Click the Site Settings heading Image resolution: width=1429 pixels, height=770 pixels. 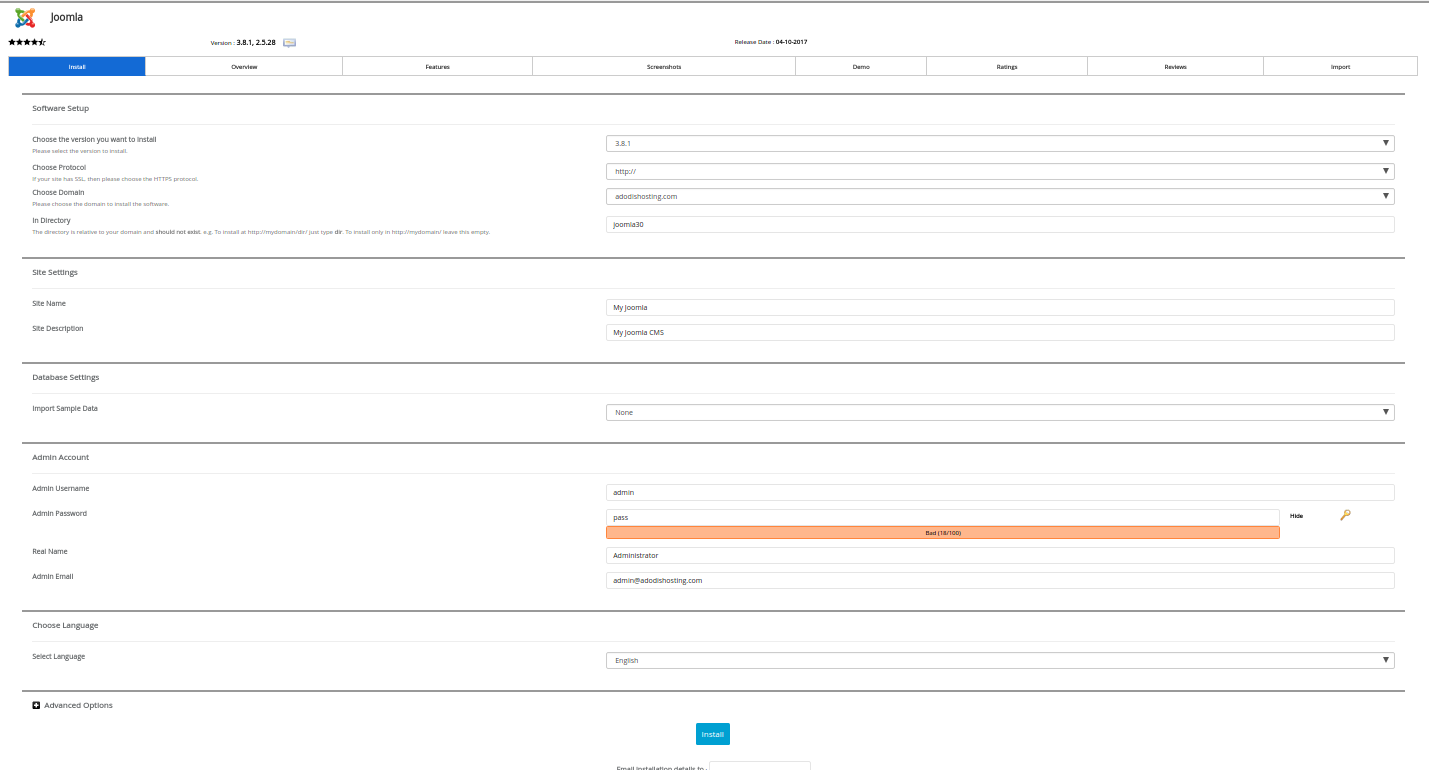pyautogui.click(x=55, y=272)
